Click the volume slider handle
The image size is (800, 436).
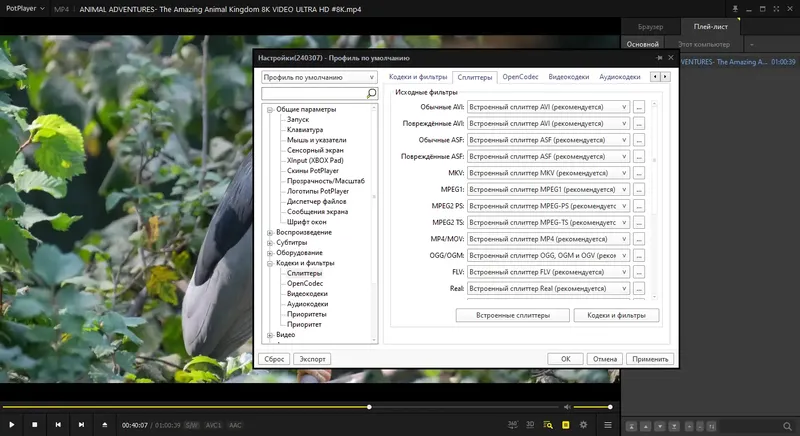pos(610,407)
